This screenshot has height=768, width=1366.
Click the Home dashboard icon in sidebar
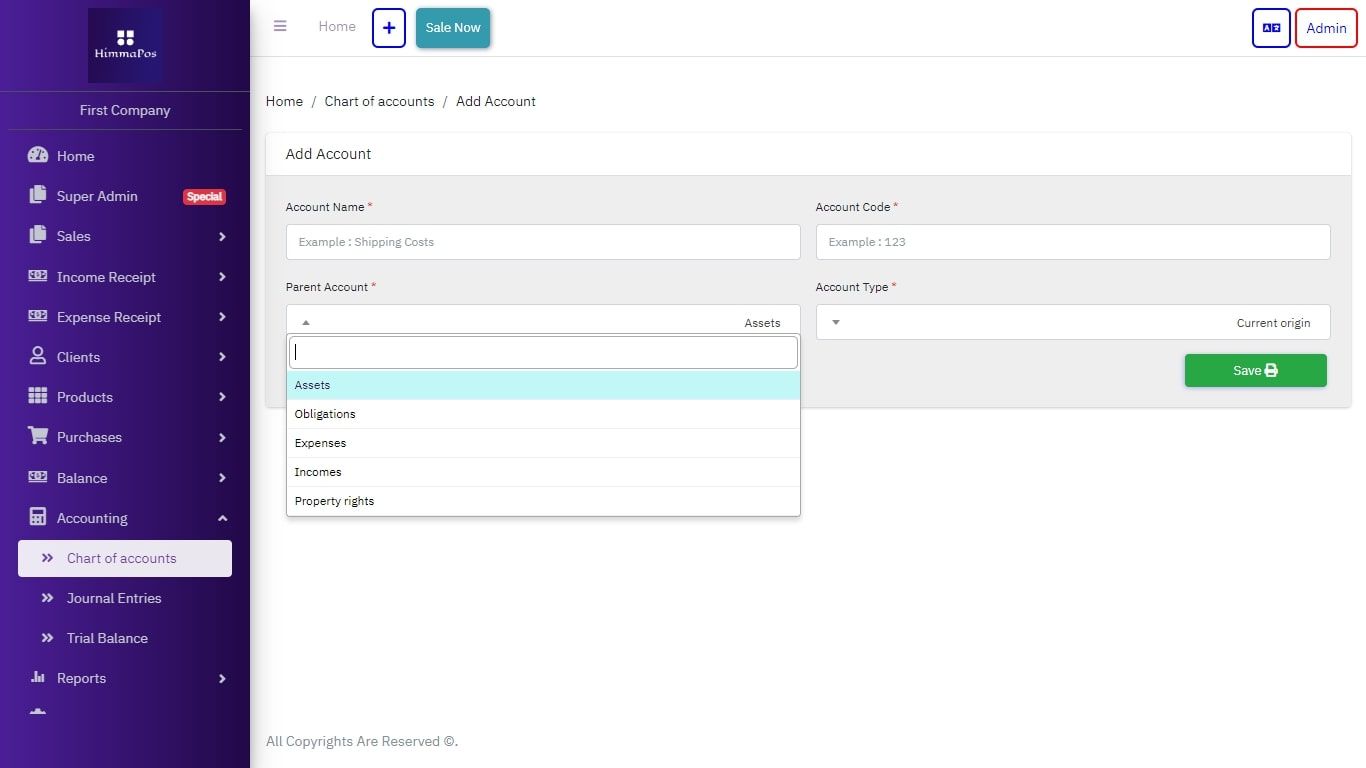click(x=38, y=155)
